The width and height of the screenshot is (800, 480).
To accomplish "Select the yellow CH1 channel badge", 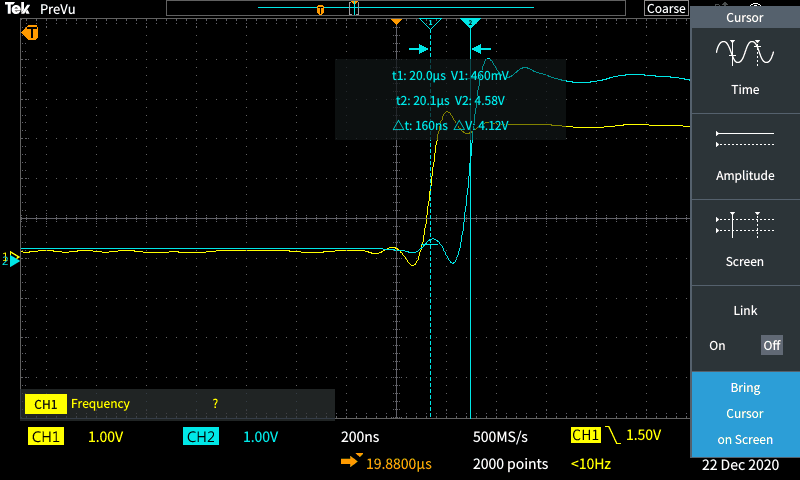I will click(47, 437).
